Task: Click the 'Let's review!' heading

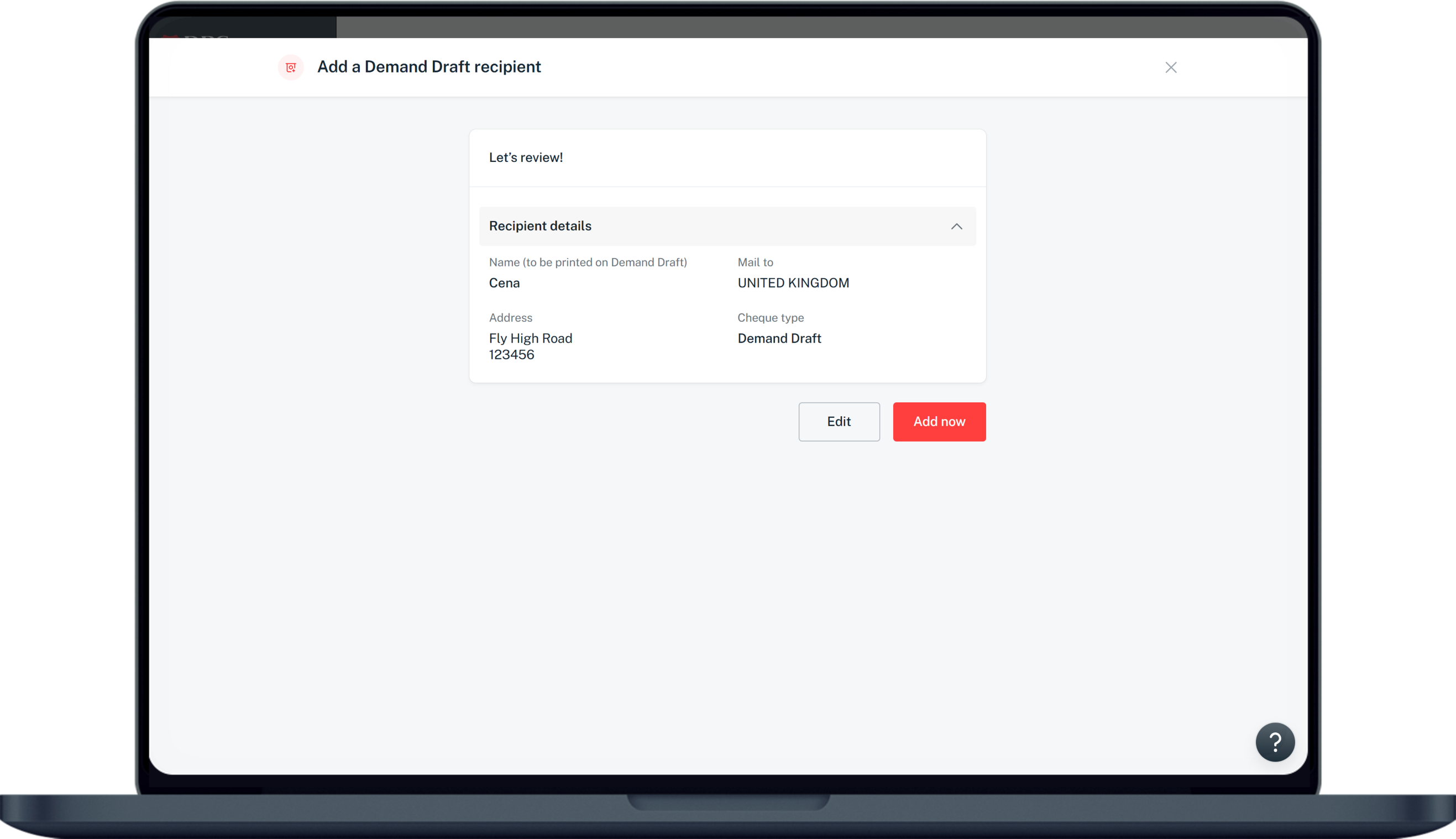Action: (x=526, y=158)
